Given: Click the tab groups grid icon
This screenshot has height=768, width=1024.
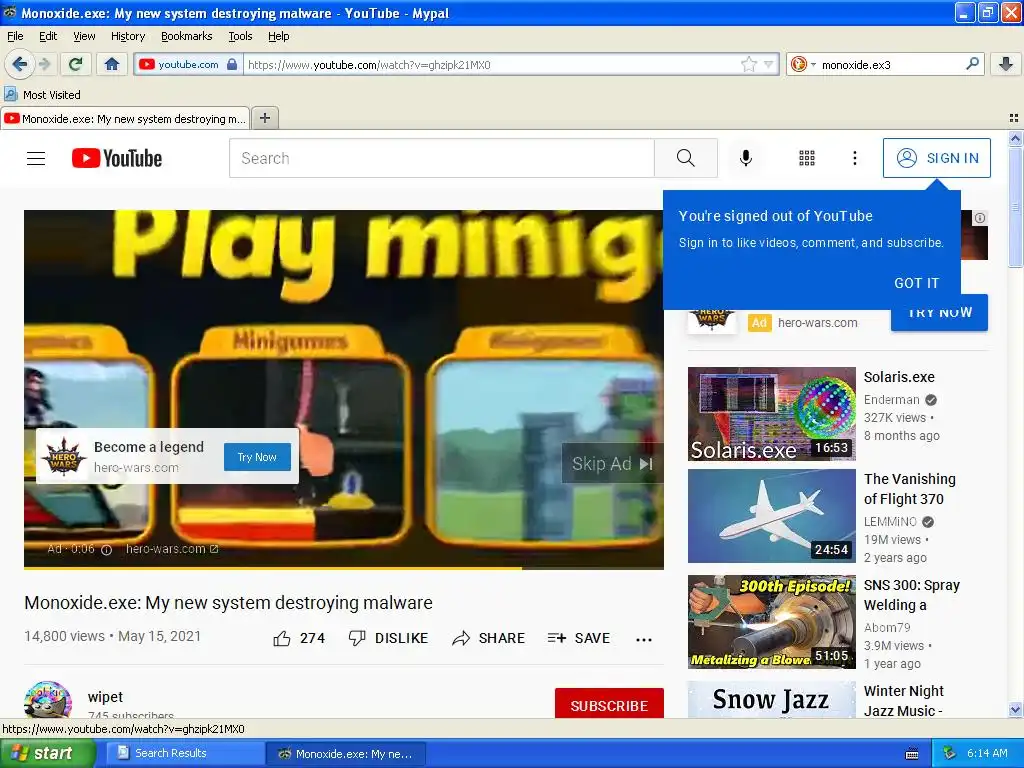Looking at the screenshot, I should click(1014, 118).
